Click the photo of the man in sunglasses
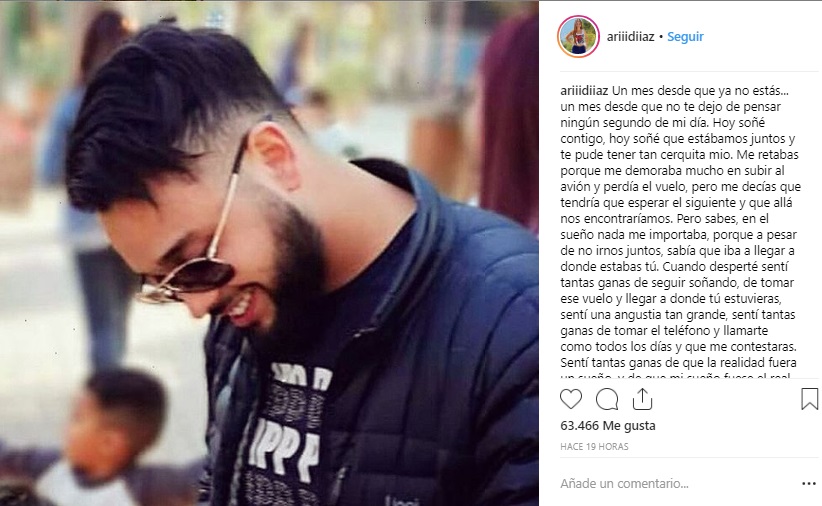This screenshot has height=506, width=822. [x=269, y=253]
